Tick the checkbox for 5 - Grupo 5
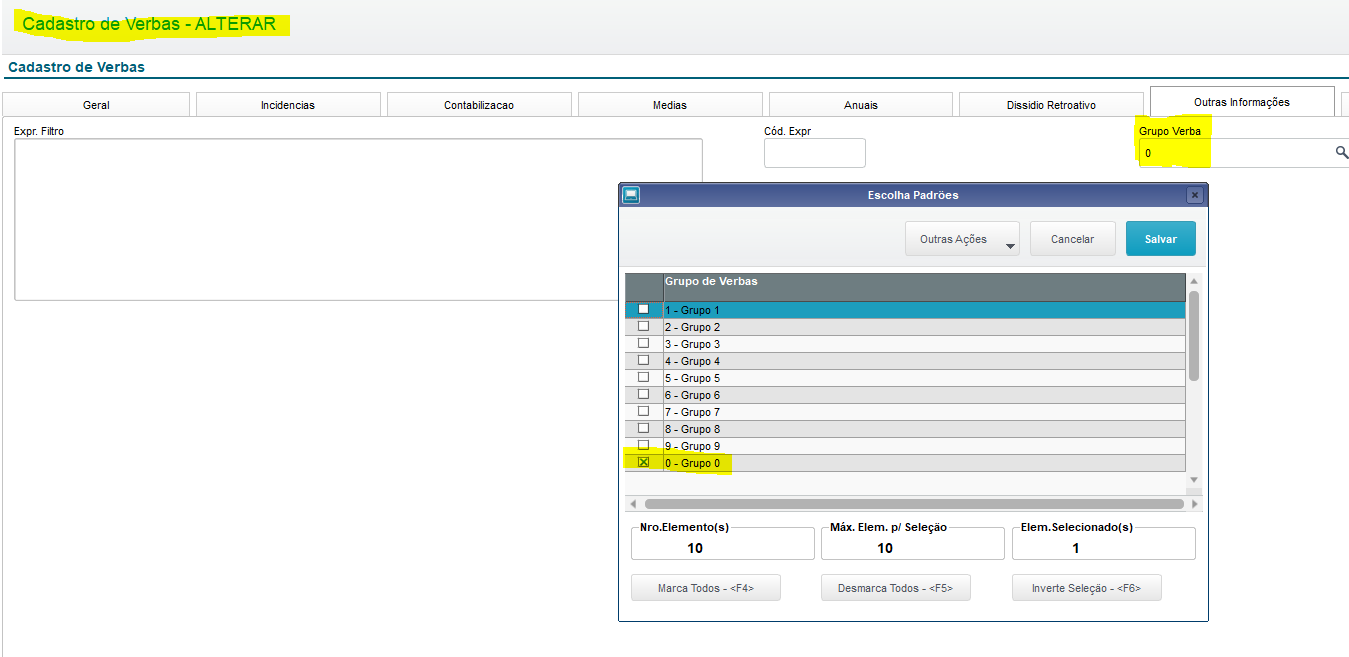The width and height of the screenshot is (1349, 657). click(x=643, y=378)
